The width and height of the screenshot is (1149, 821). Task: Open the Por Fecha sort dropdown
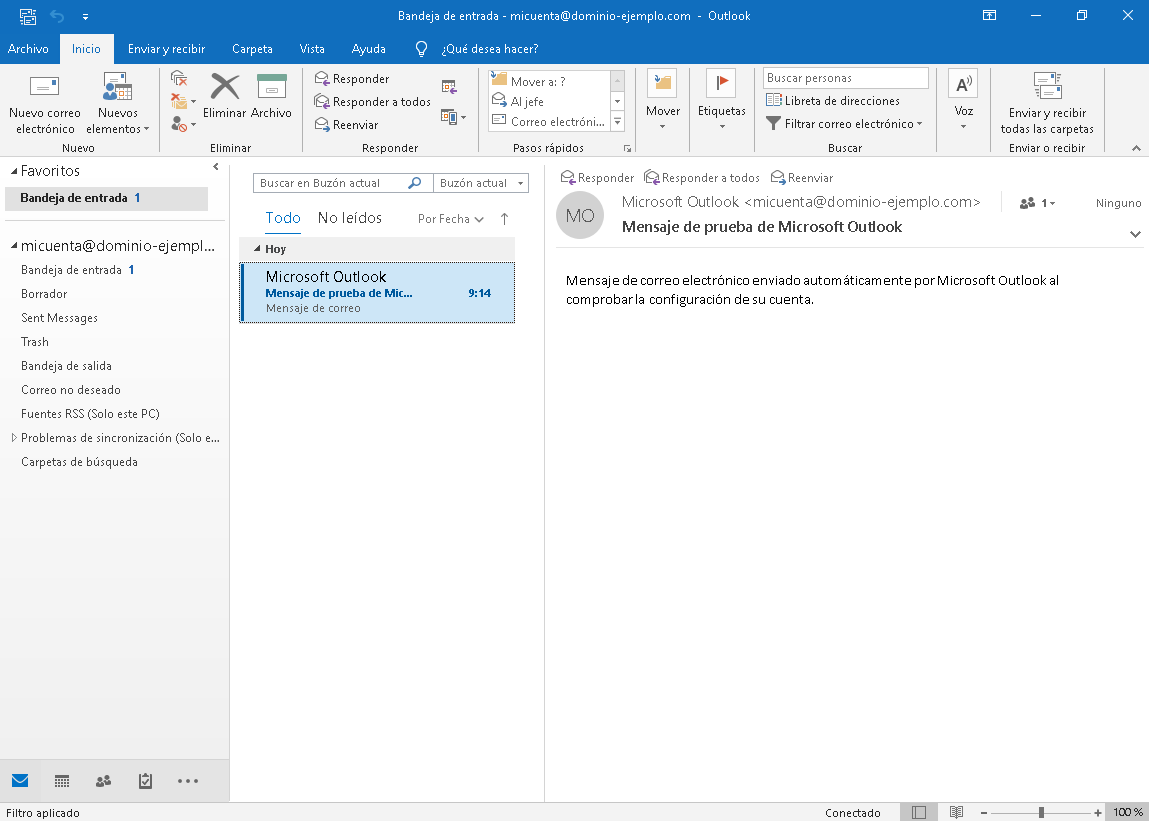pyautogui.click(x=451, y=219)
